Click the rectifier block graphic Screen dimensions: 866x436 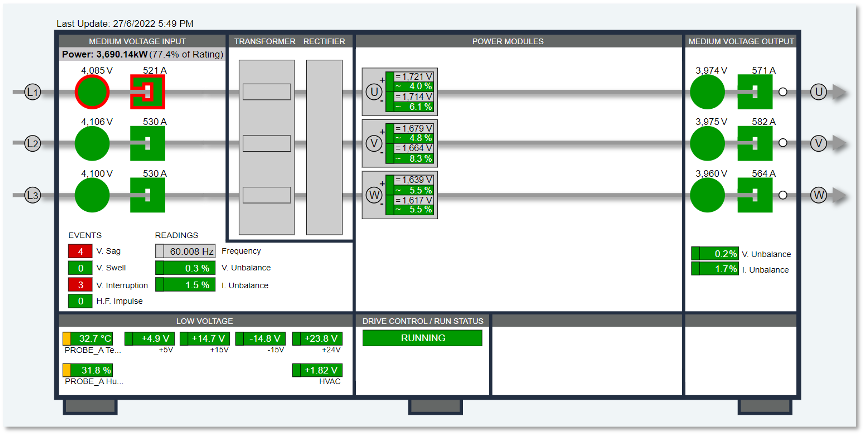(x=324, y=148)
